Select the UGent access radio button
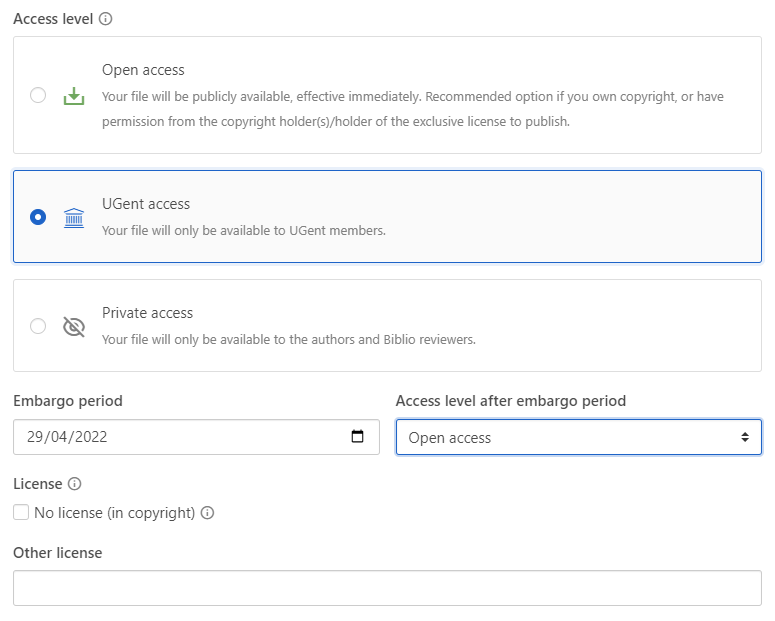775x621 pixels. [38, 217]
